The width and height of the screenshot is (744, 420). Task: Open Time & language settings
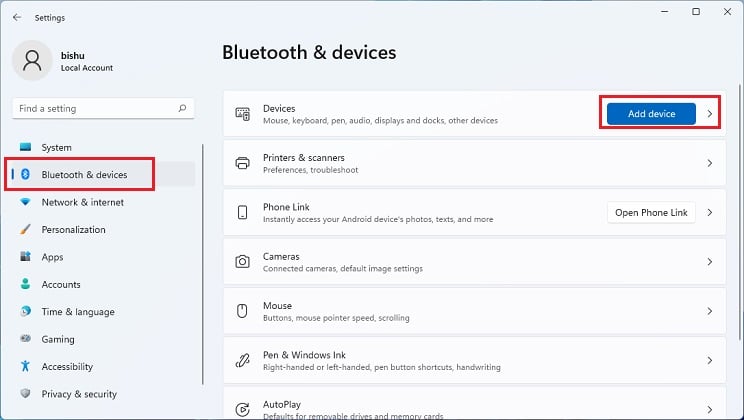(x=103, y=312)
